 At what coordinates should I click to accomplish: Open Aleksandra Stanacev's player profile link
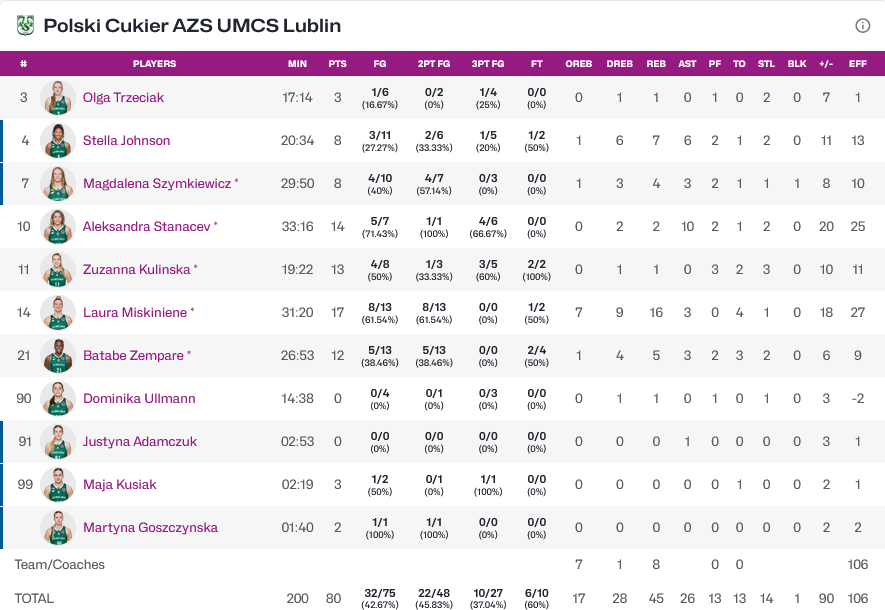tap(146, 227)
